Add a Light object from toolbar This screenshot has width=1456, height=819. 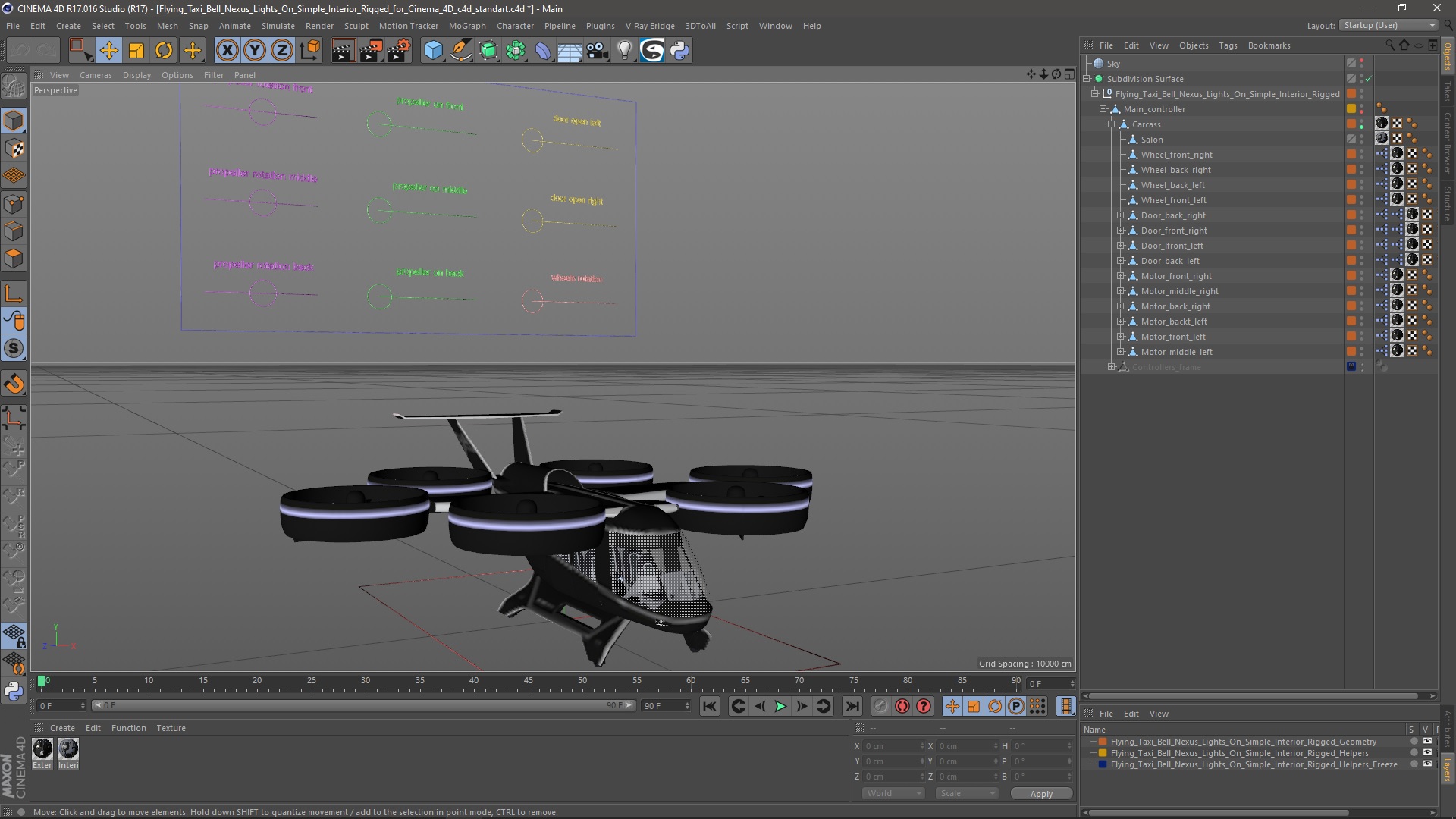[625, 50]
